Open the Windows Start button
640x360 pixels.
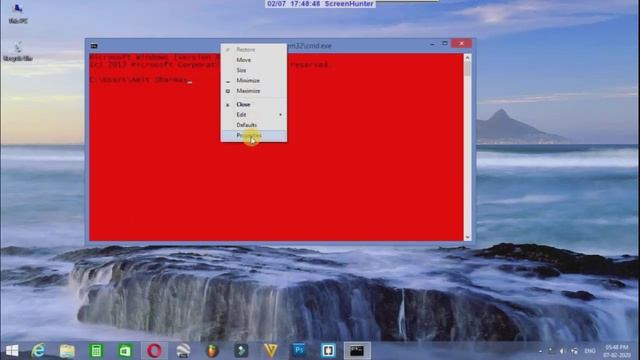point(12,351)
